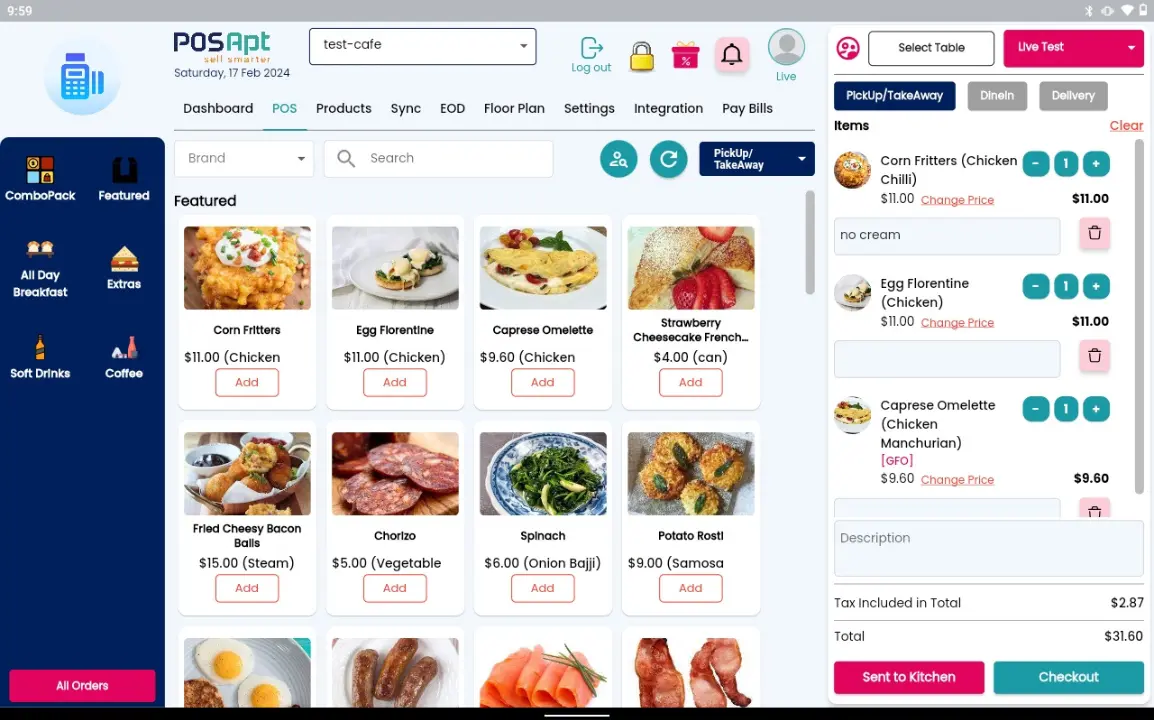Expand the test-cafe store dropdown

pos(422,46)
